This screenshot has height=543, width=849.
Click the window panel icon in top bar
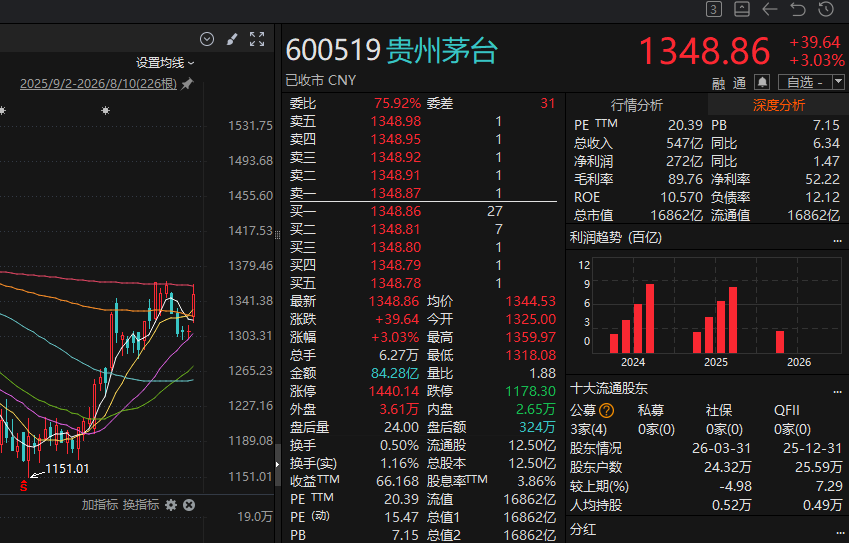coord(742,9)
